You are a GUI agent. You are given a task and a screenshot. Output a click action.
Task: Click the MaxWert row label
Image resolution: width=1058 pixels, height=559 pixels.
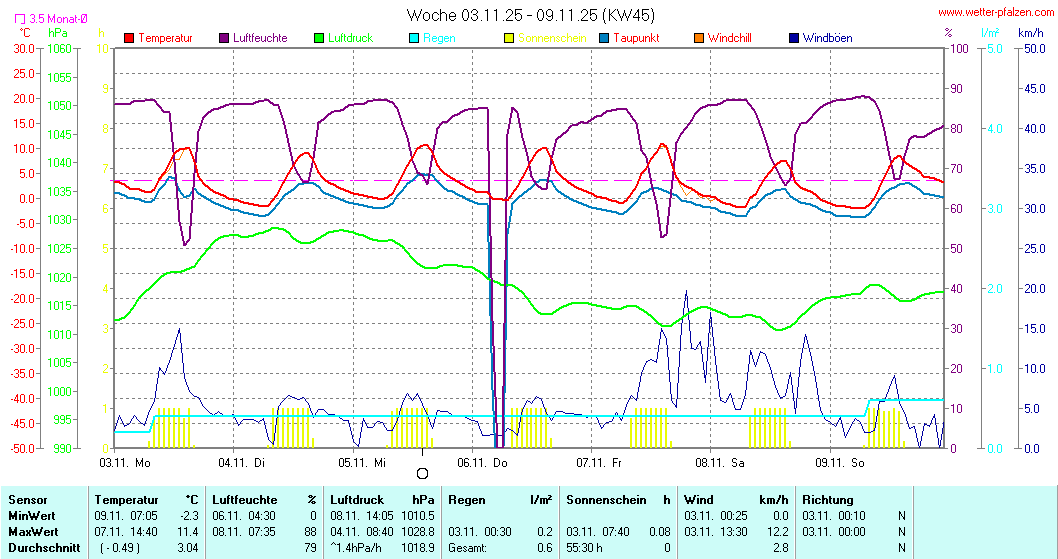click(32, 532)
